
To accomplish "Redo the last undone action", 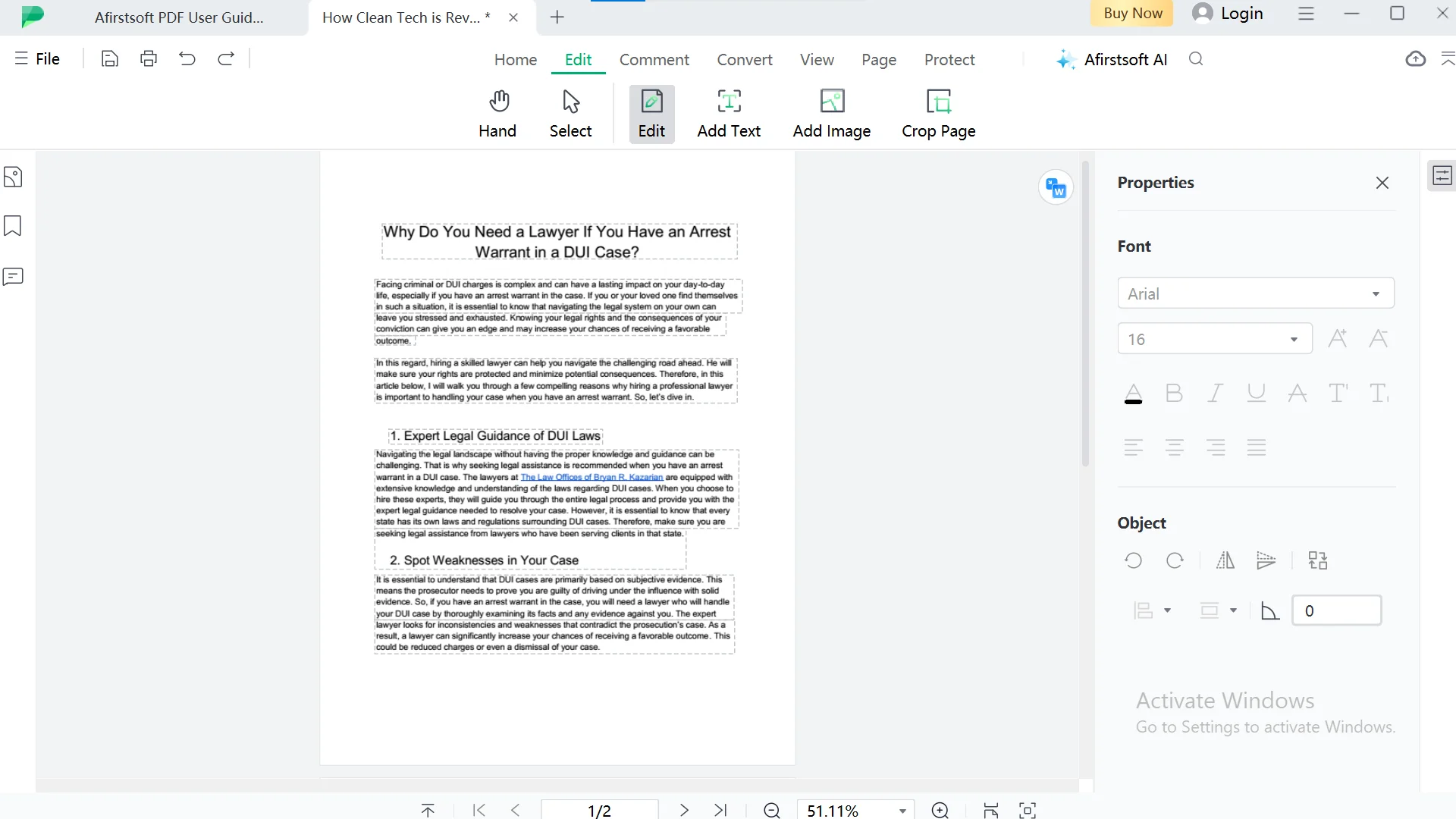I will (x=226, y=58).
